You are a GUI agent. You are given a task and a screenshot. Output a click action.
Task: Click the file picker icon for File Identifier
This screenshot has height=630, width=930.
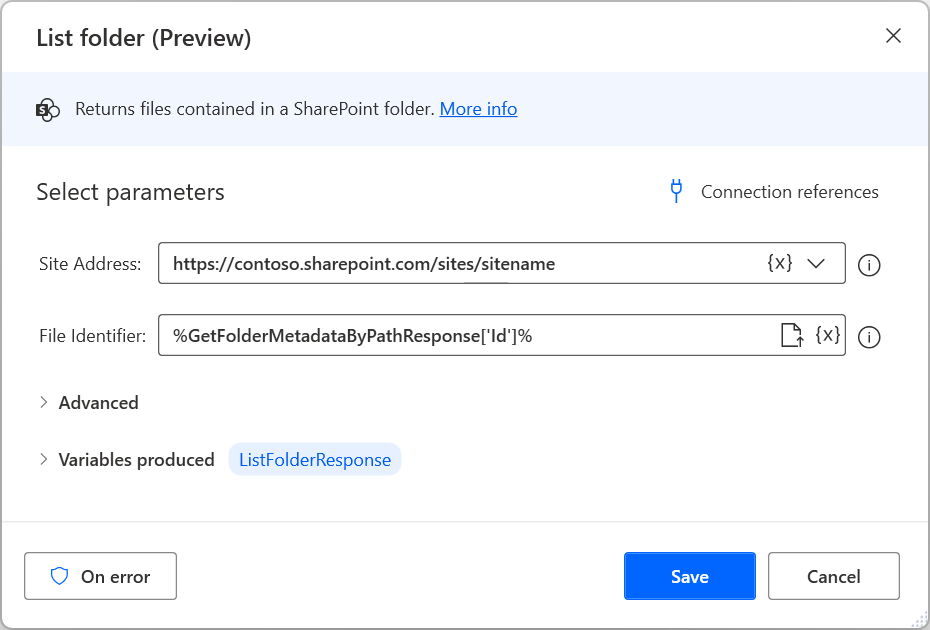click(792, 335)
